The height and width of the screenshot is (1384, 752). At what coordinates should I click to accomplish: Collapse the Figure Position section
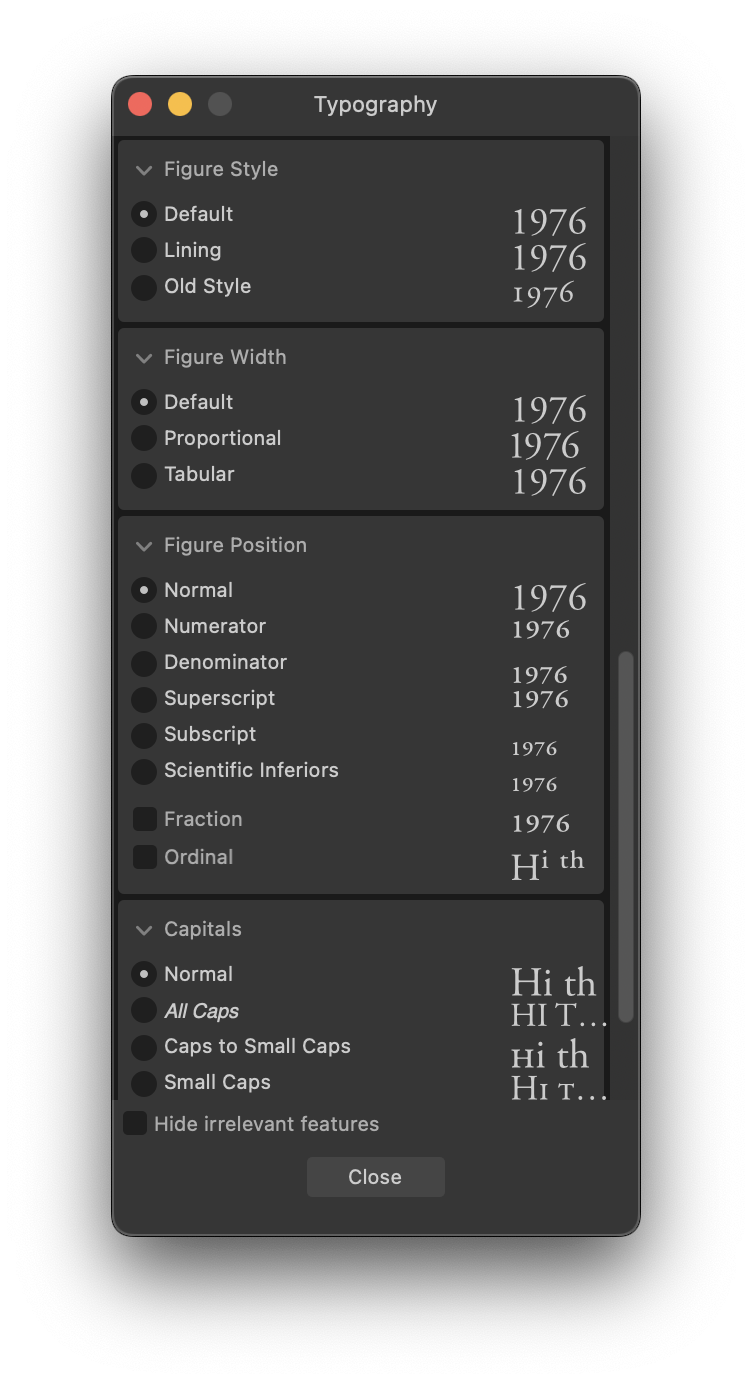point(143,546)
